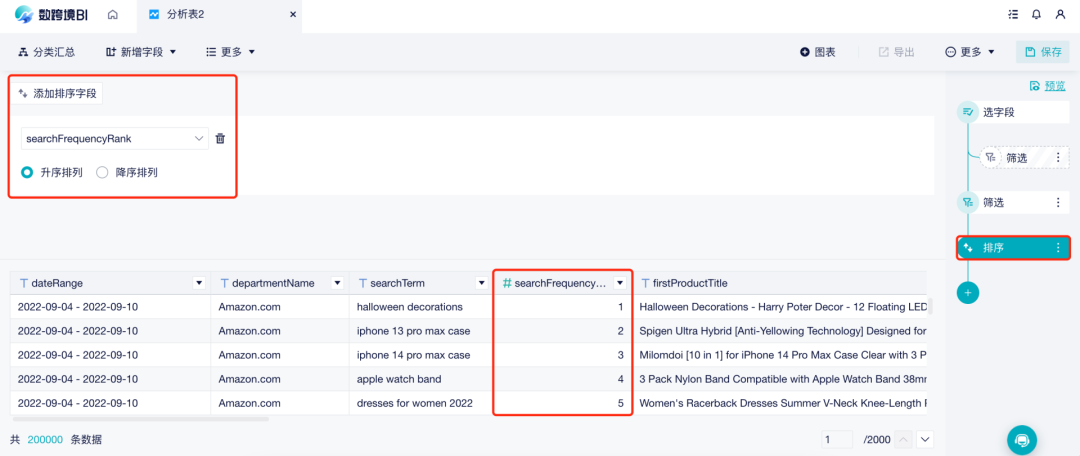
Task: Open the searchFrequencyRank sort field combo box
Action: (114, 138)
